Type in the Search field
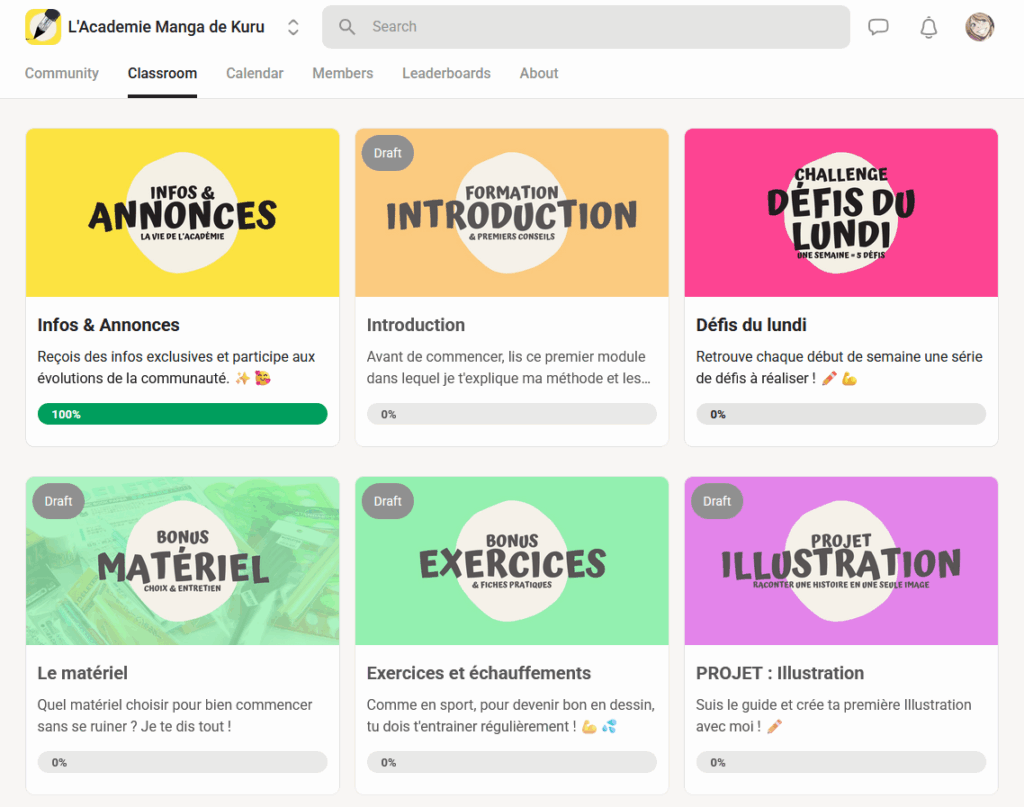 tap(600, 27)
